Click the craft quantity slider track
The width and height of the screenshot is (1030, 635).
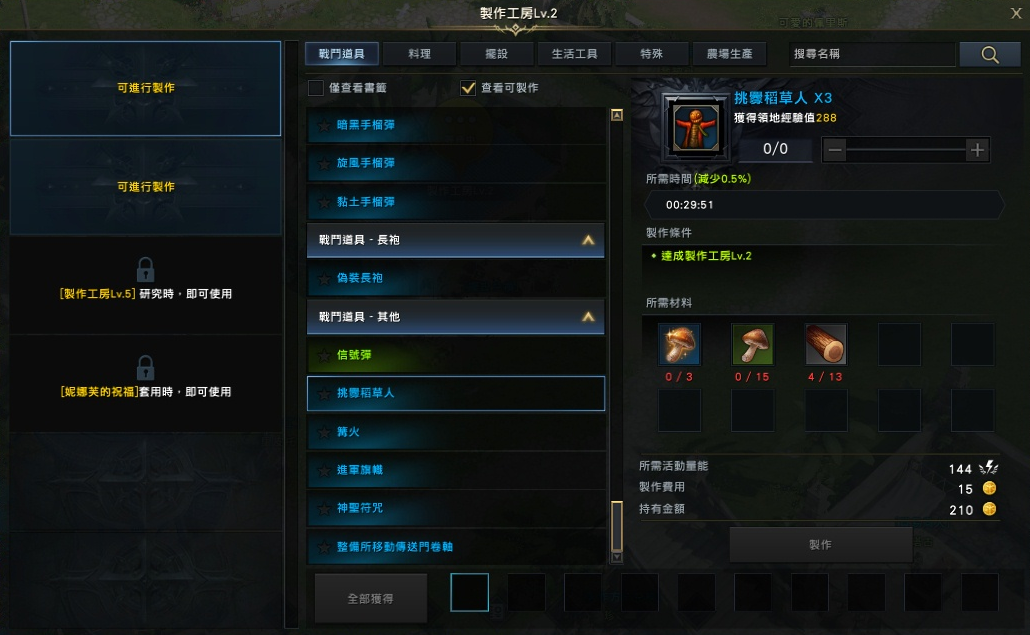click(906, 150)
